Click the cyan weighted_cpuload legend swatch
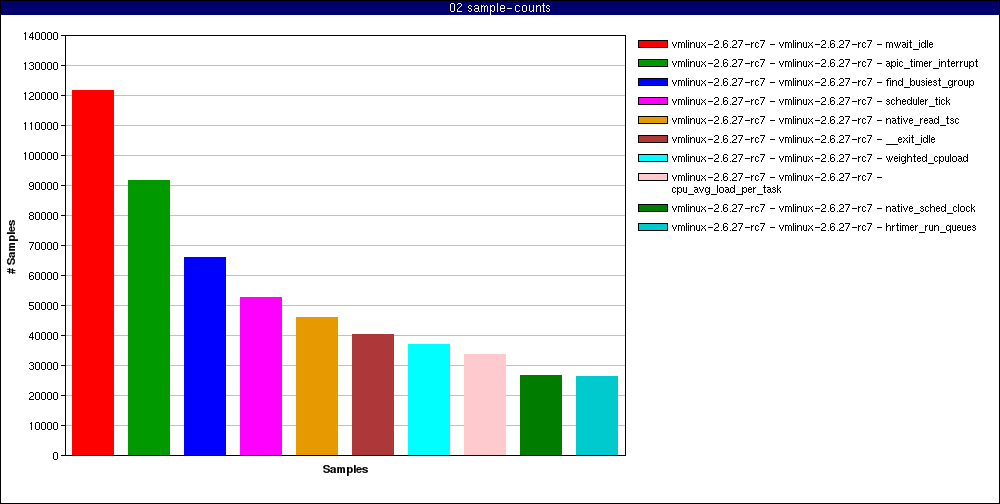This screenshot has height=504, width=1000. coord(652,158)
